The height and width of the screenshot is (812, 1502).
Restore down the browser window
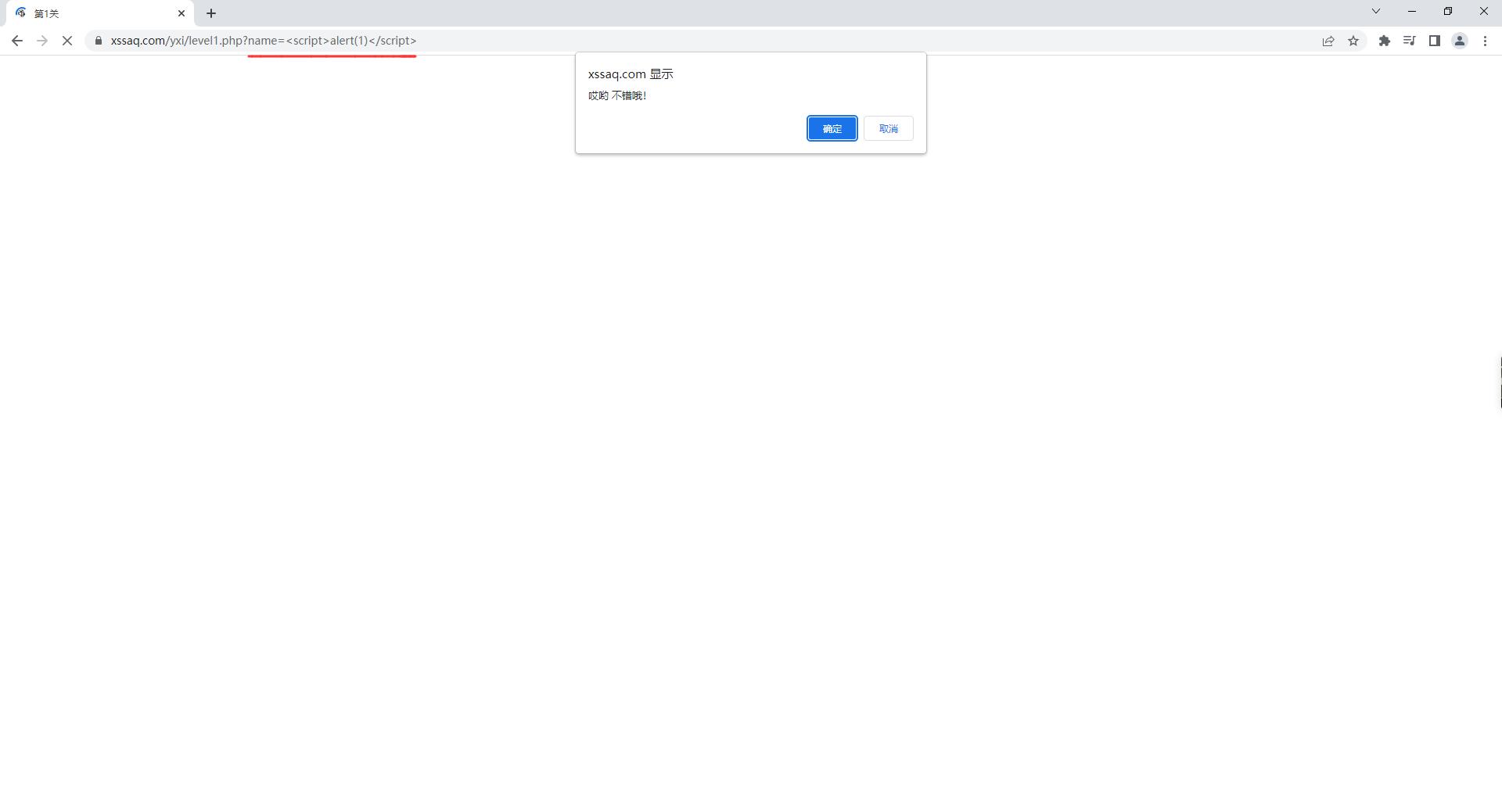1448,12
